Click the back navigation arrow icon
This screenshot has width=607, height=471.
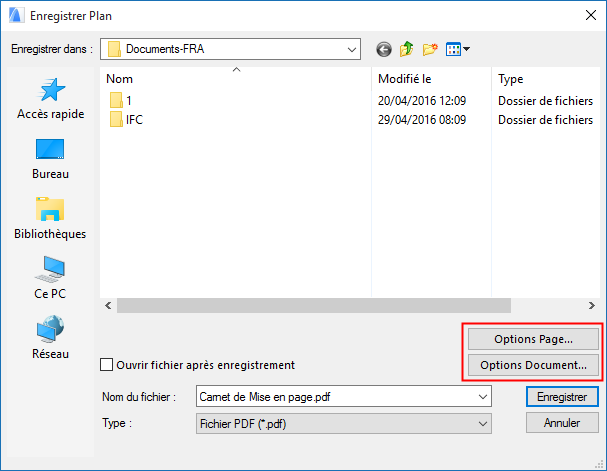click(x=384, y=48)
